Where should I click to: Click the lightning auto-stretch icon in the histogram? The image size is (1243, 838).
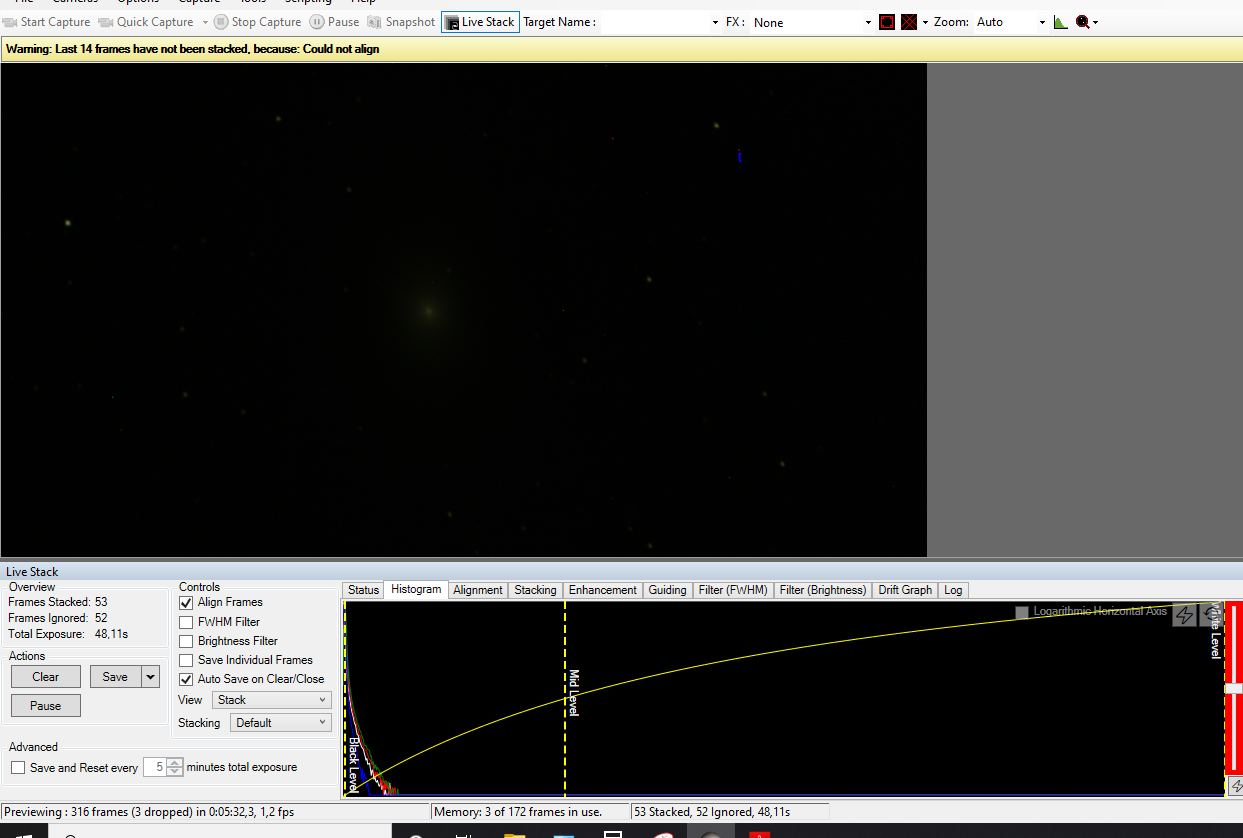(x=1183, y=614)
